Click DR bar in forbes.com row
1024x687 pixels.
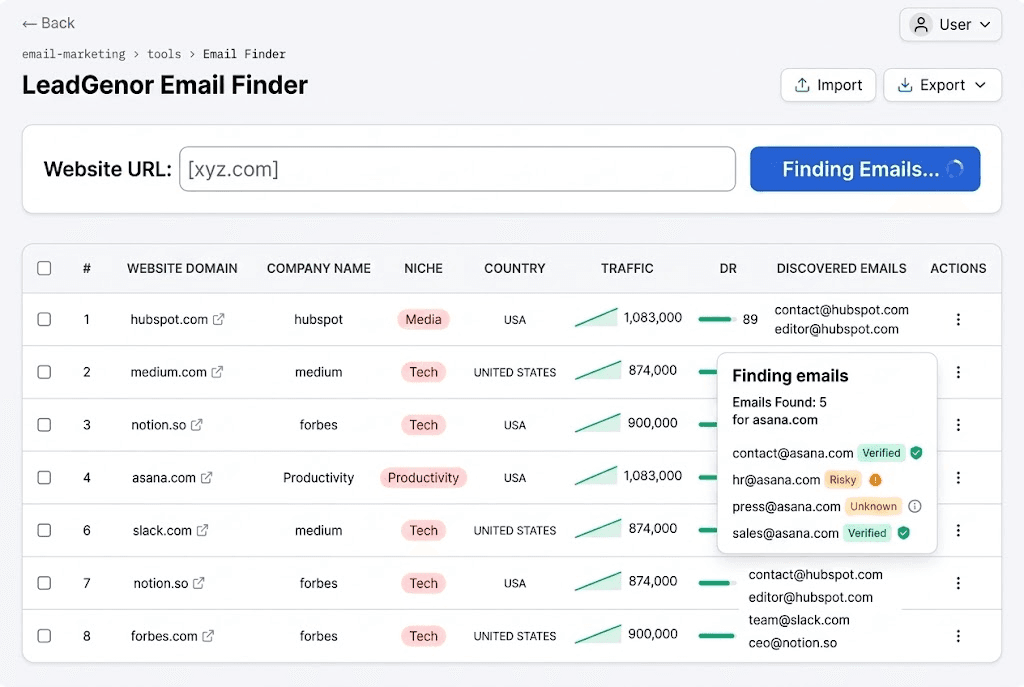[x=717, y=636]
